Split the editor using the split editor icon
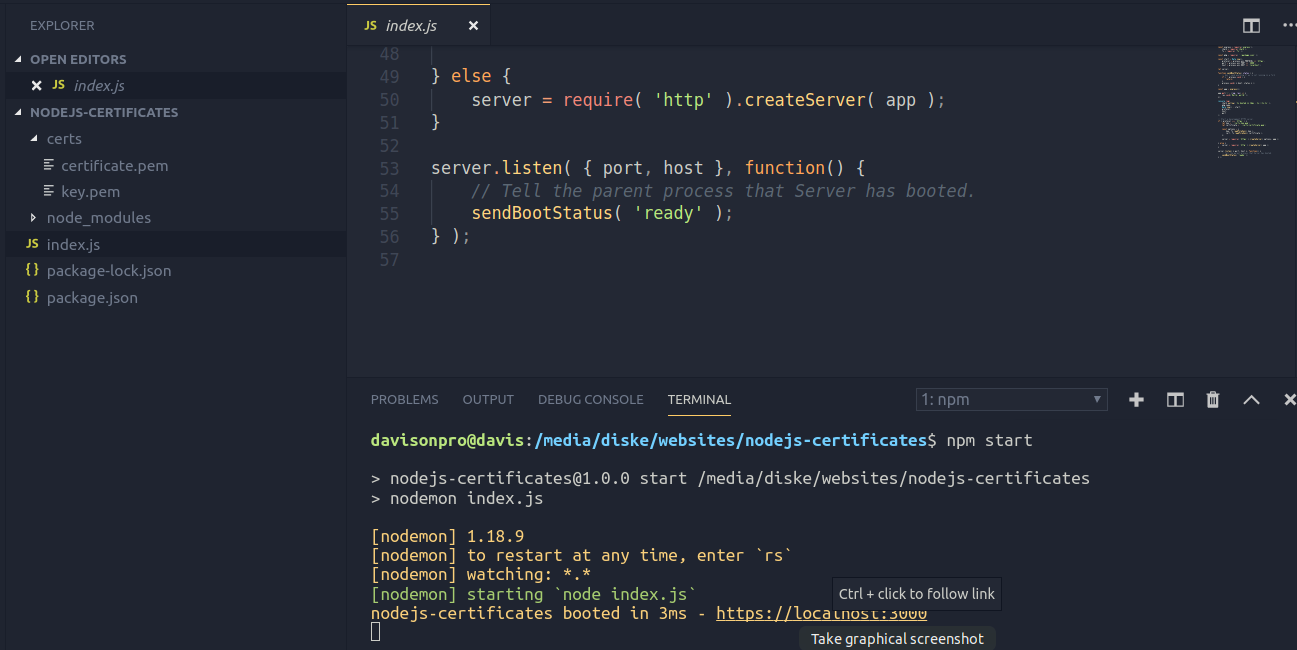Image resolution: width=1297 pixels, height=650 pixels. pyautogui.click(x=1250, y=25)
